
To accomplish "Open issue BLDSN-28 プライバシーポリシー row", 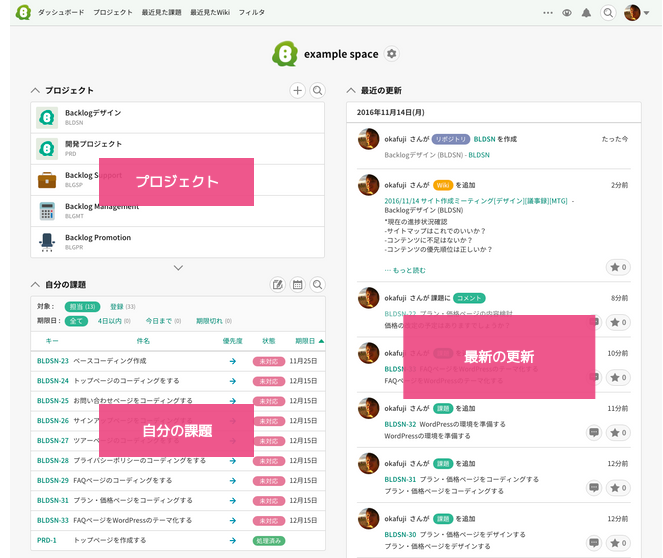I will coord(178,460).
